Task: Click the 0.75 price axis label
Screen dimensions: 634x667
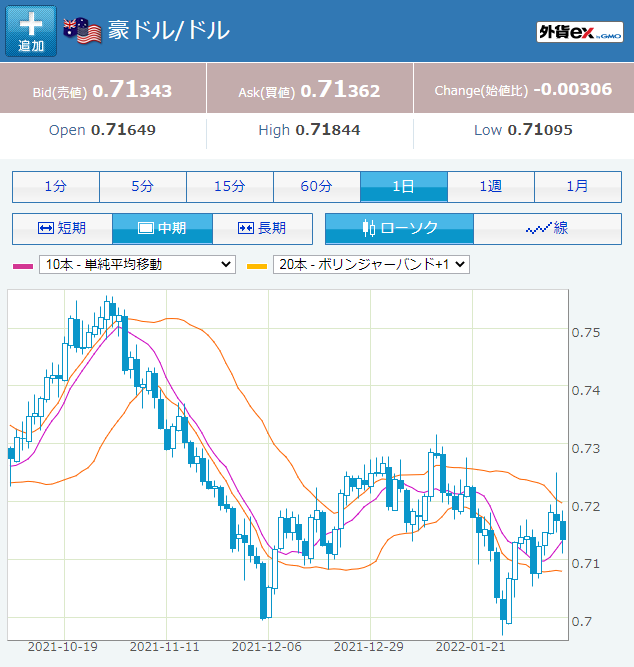Action: click(586, 333)
